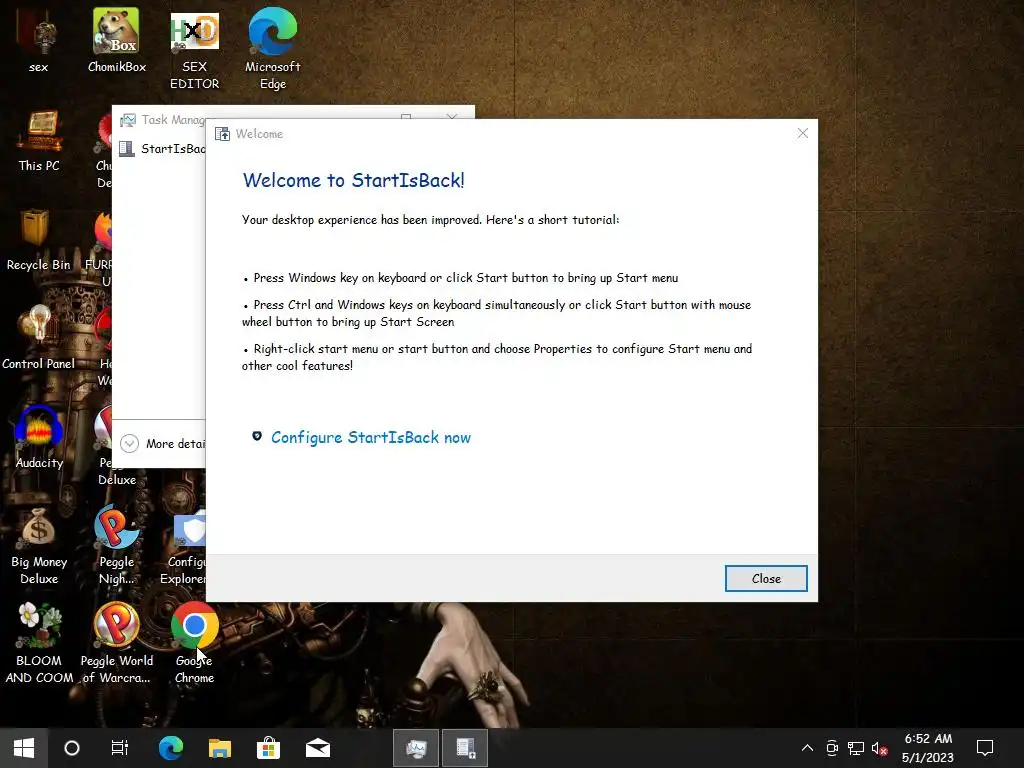Expand More details in Task Manager
1024x768 pixels.
[x=163, y=443]
